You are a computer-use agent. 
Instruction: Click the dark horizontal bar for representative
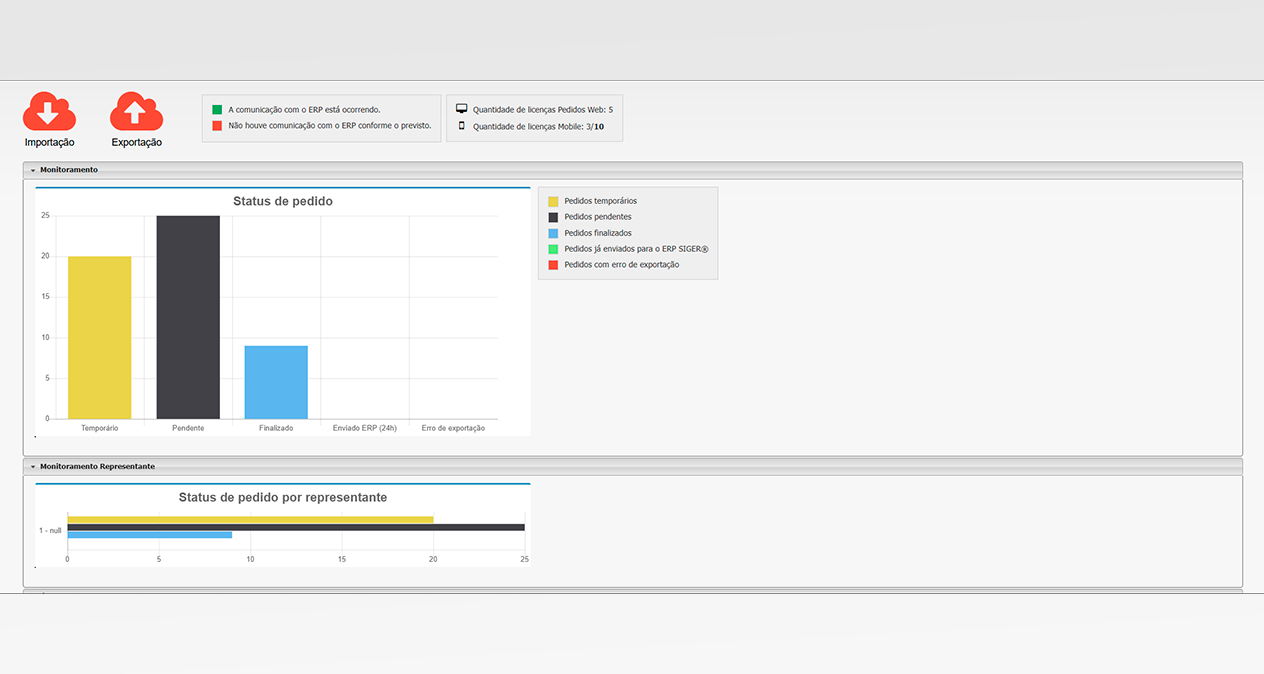[296, 527]
